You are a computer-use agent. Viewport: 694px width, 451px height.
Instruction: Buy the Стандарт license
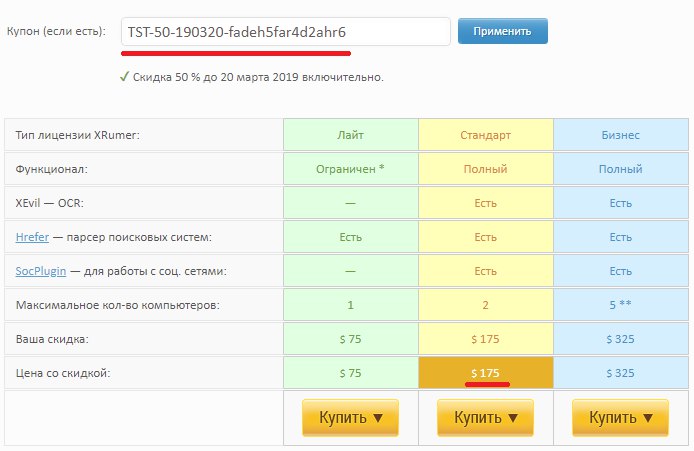pos(486,417)
